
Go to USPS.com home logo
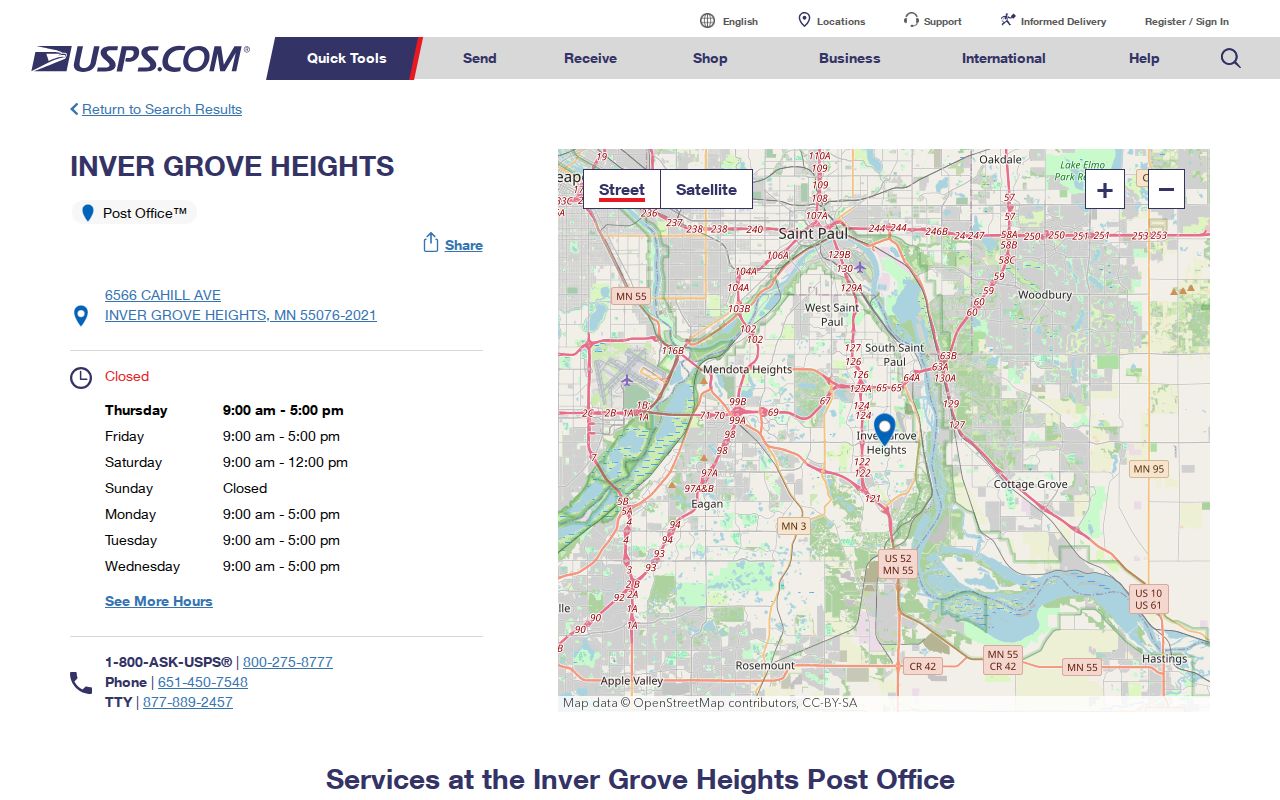pyautogui.click(x=140, y=59)
